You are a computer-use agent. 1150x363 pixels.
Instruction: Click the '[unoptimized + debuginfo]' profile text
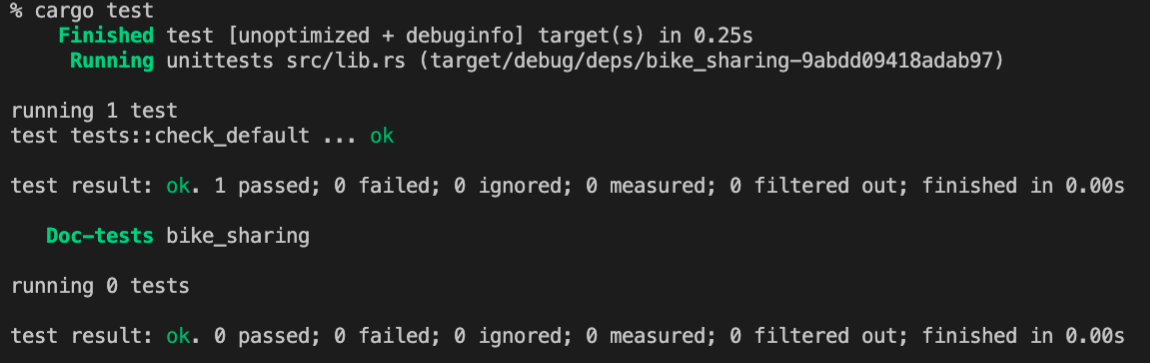345,35
